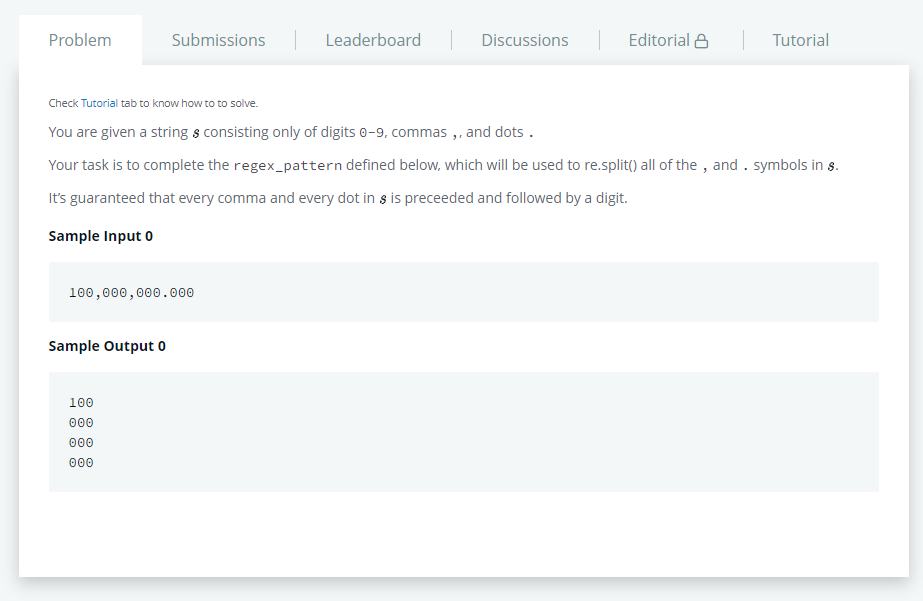Click the regex_pattern code text
This screenshot has width=923, height=601.
click(287, 165)
